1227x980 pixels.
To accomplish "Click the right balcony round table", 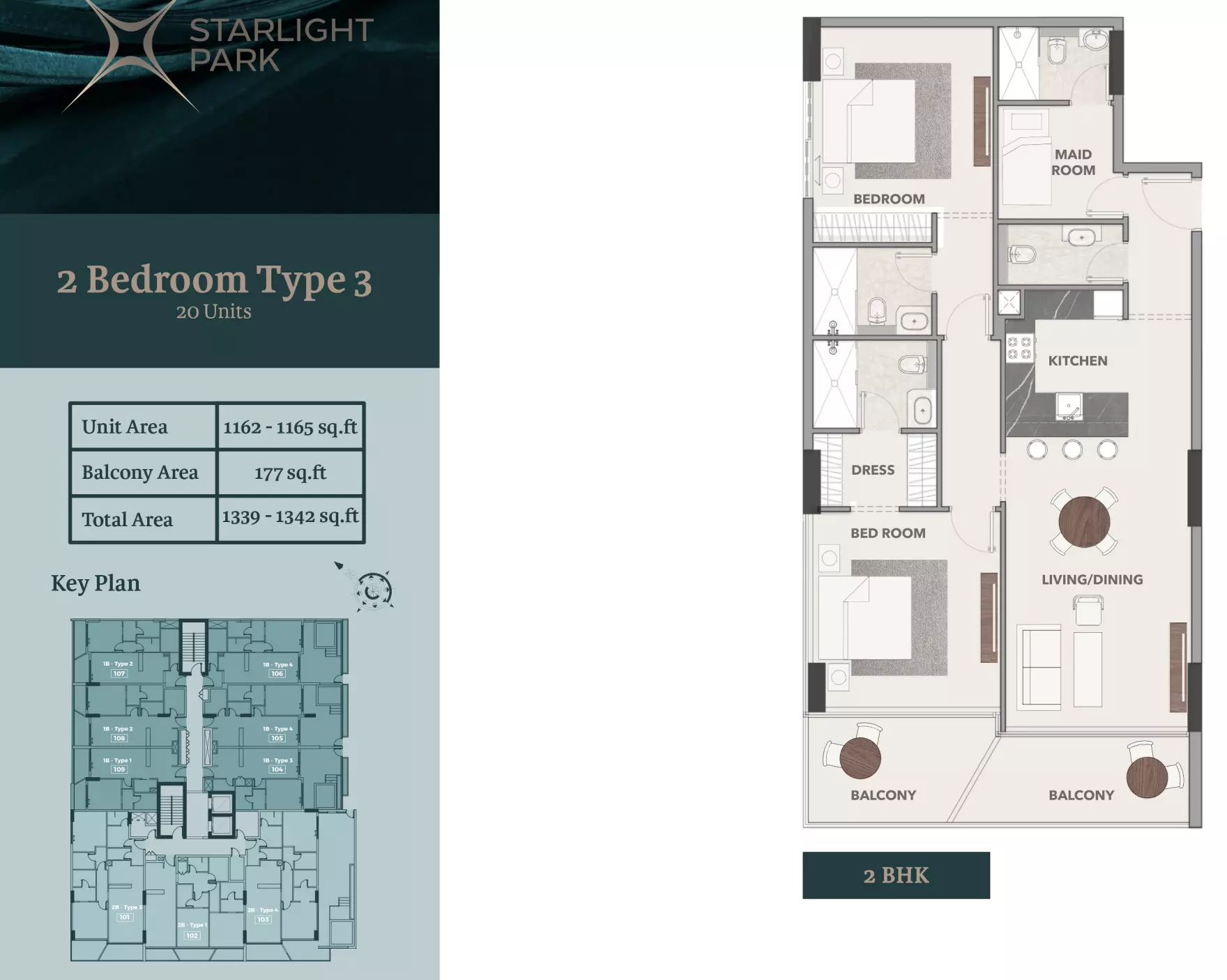I will [1147, 775].
